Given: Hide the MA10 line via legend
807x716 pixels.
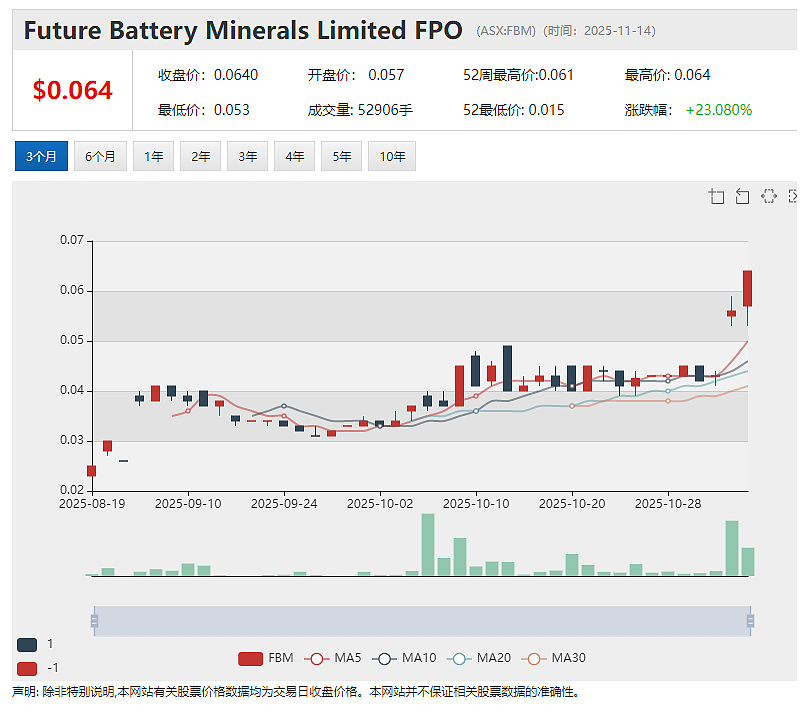Looking at the screenshot, I should point(404,658).
